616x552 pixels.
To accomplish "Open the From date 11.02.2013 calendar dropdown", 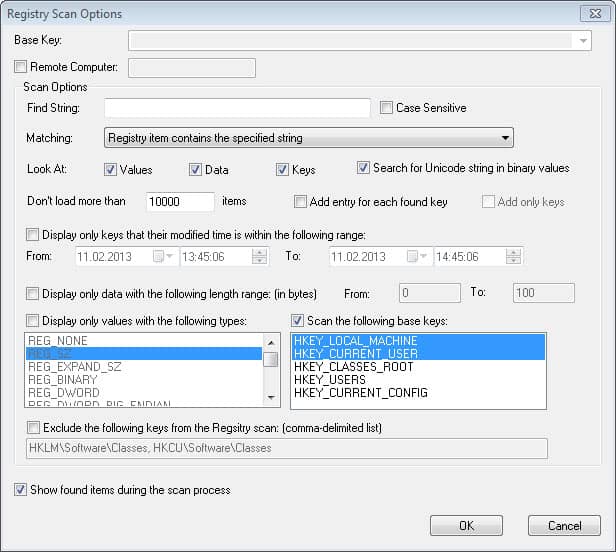I will pos(163,257).
